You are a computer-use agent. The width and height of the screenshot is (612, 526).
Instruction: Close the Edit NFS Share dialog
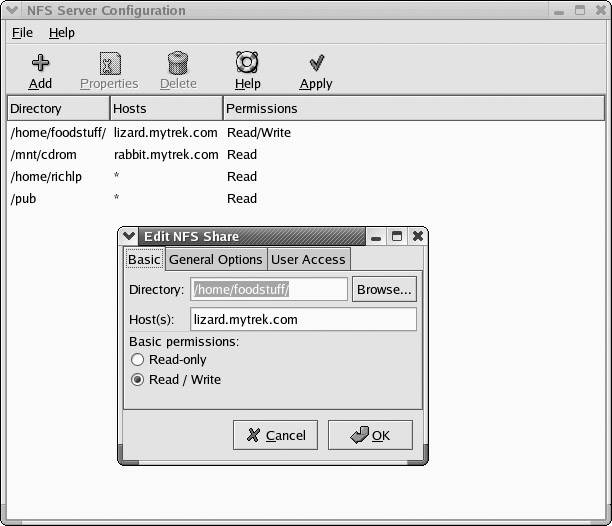click(x=418, y=236)
